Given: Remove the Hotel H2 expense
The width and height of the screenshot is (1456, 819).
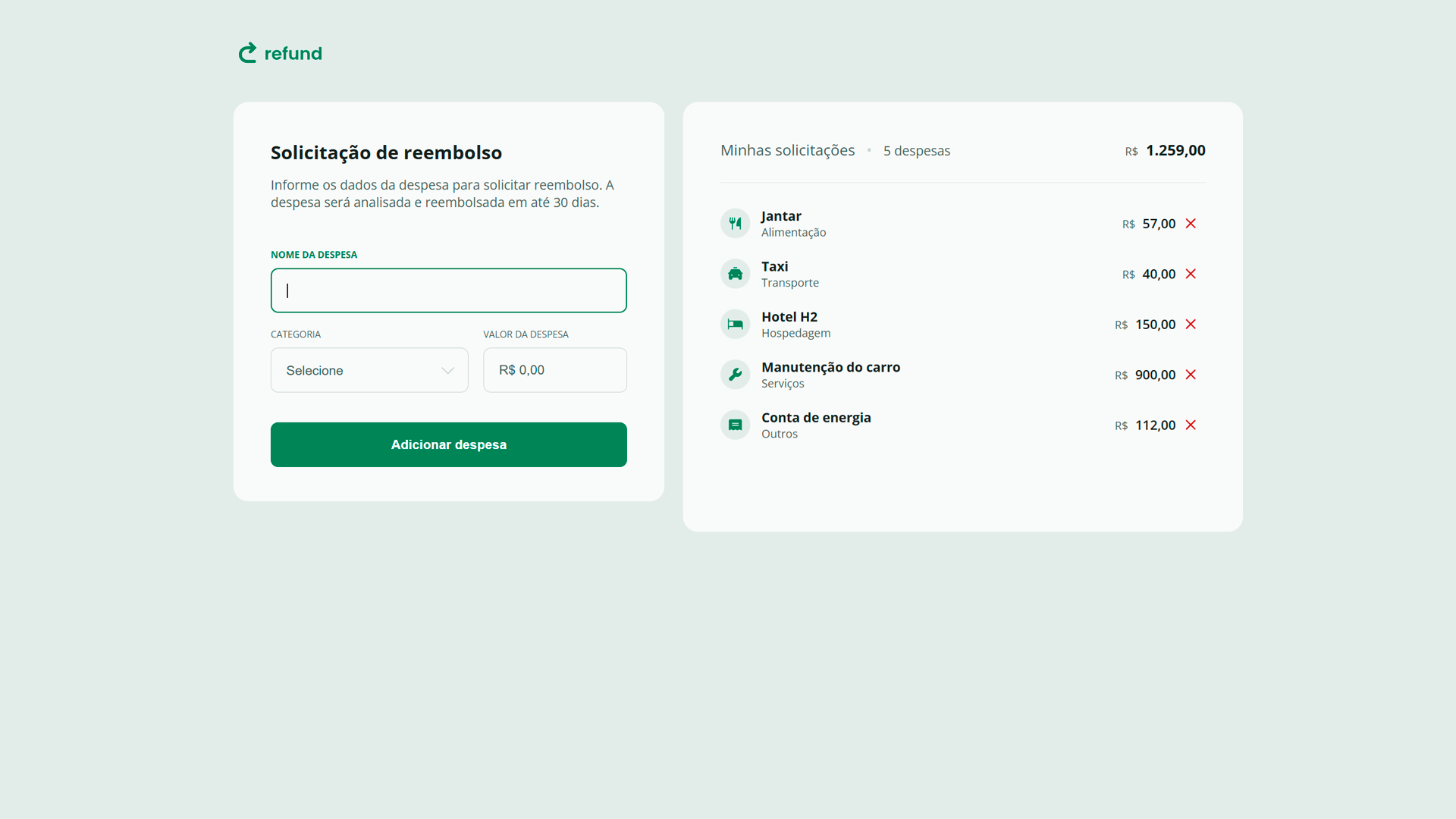Looking at the screenshot, I should click(1191, 325).
